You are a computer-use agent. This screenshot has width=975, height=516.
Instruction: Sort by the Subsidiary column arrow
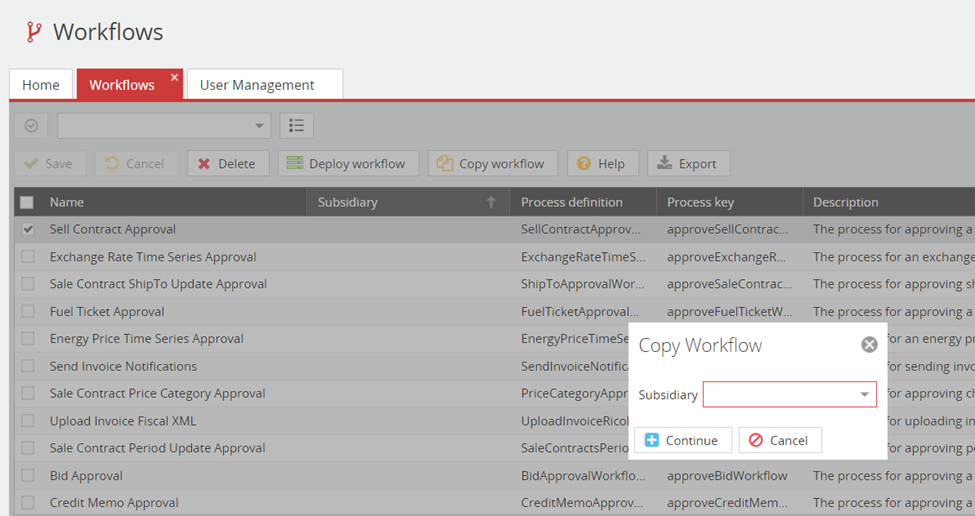tap(491, 202)
